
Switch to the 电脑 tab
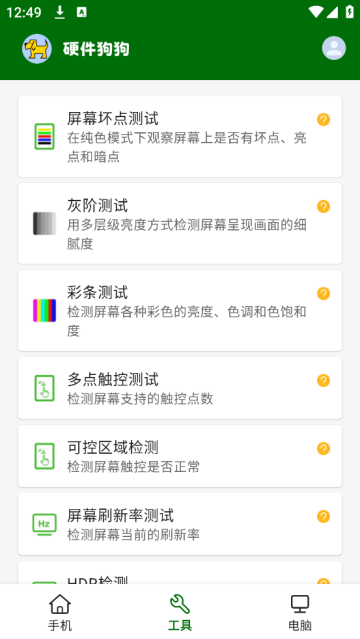coord(300,612)
